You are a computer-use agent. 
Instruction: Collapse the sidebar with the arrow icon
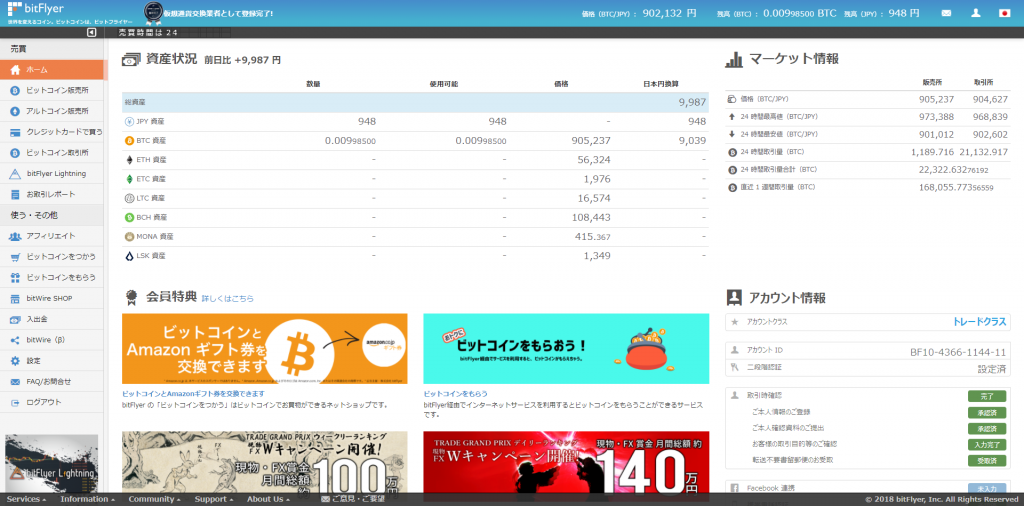point(92,32)
